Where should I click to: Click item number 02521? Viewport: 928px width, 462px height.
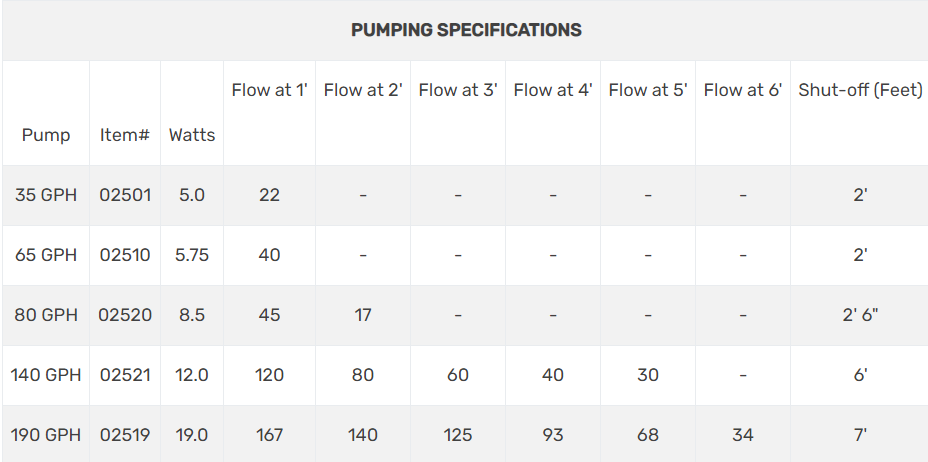coord(125,375)
